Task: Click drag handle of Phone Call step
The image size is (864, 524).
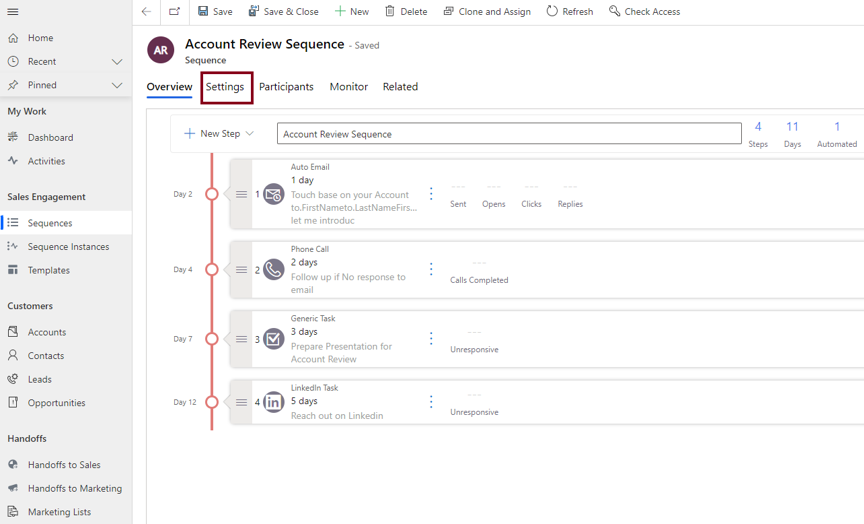Action: click(x=241, y=270)
